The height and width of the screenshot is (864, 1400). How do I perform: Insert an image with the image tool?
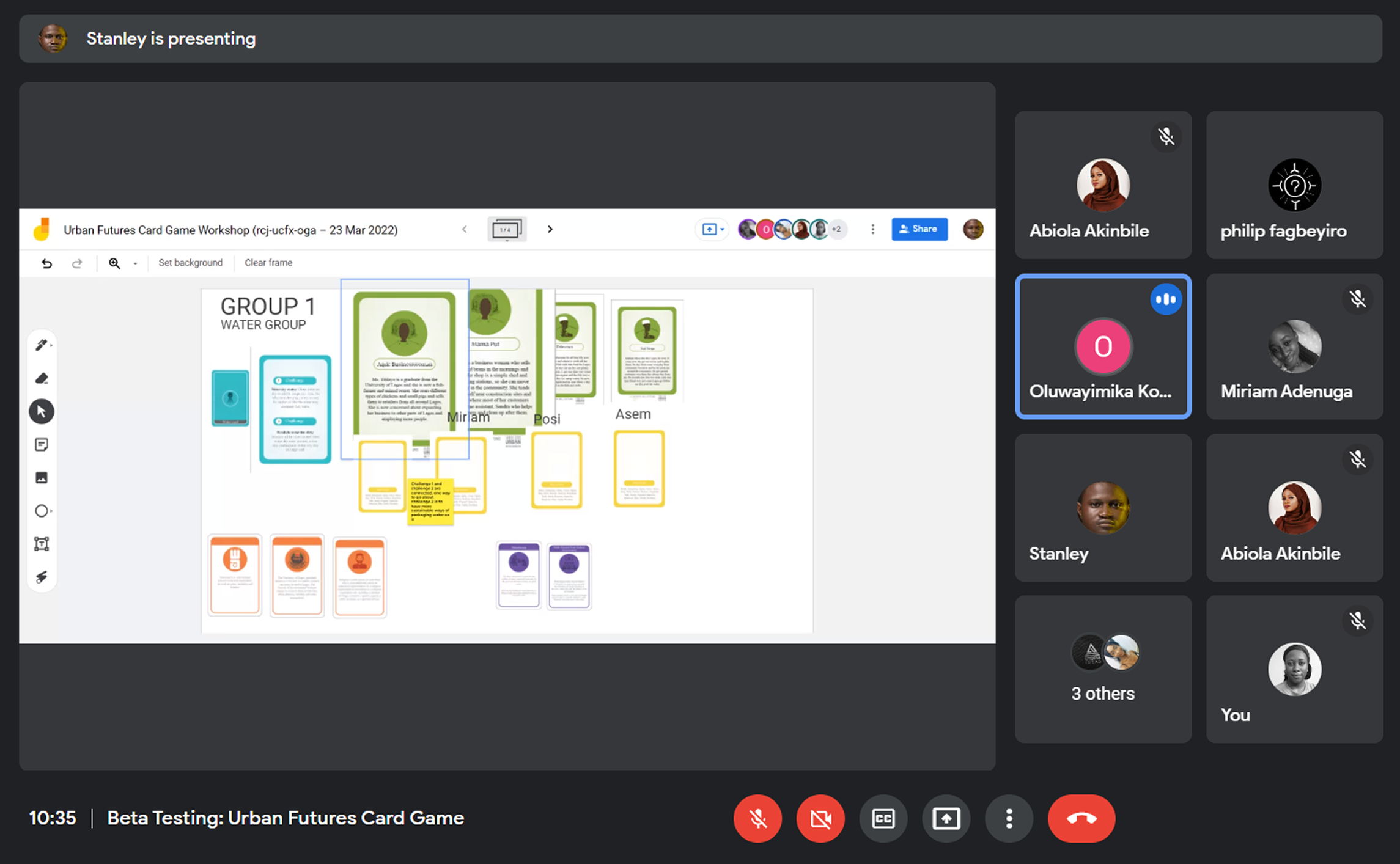[42, 477]
